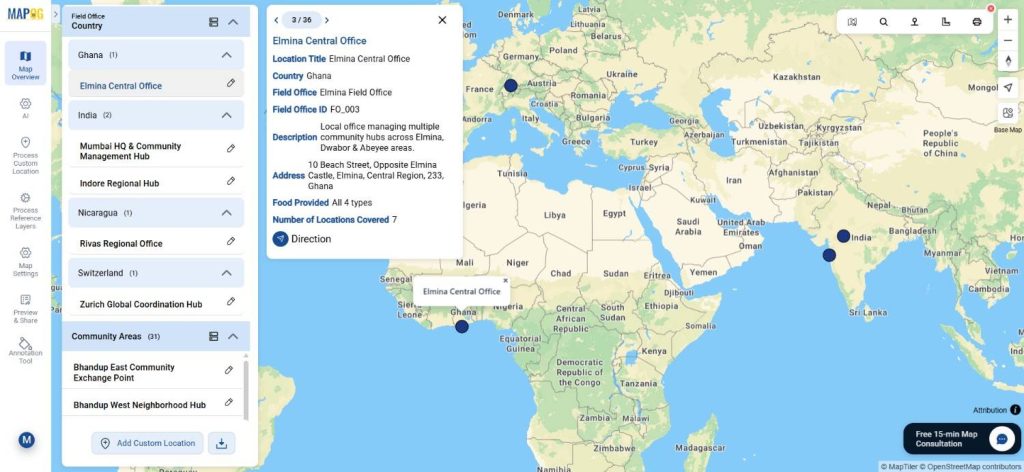Edit Elmina Central Office with pencil icon

click(231, 83)
